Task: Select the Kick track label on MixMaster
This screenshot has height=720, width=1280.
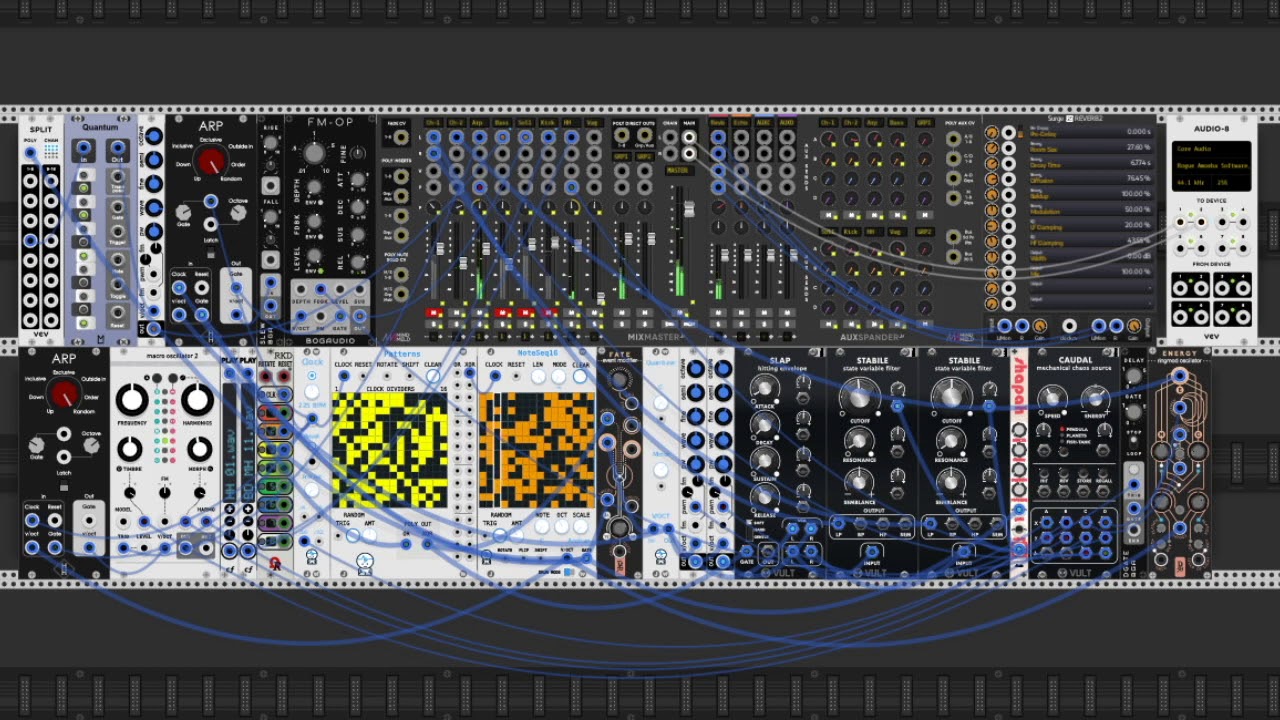Action: click(x=548, y=123)
